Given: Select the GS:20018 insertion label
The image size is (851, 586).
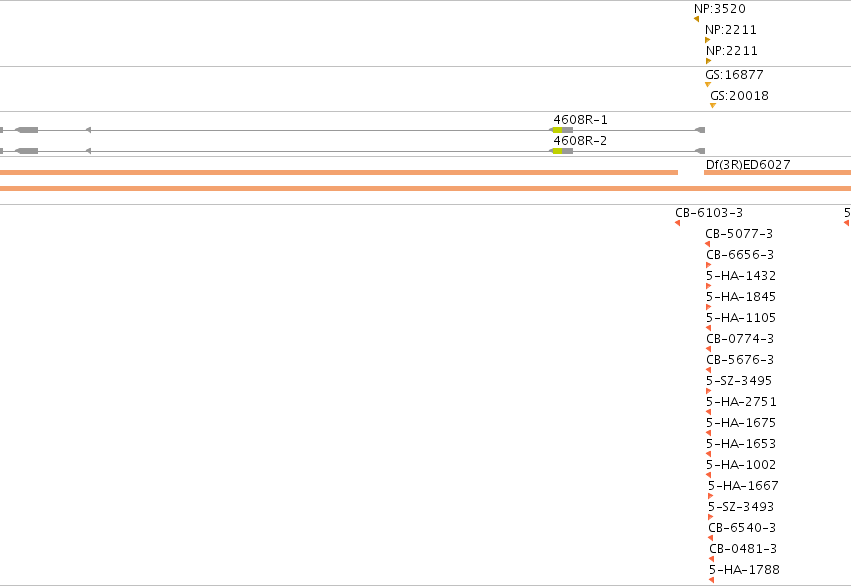Looking at the screenshot, I should point(740,95).
